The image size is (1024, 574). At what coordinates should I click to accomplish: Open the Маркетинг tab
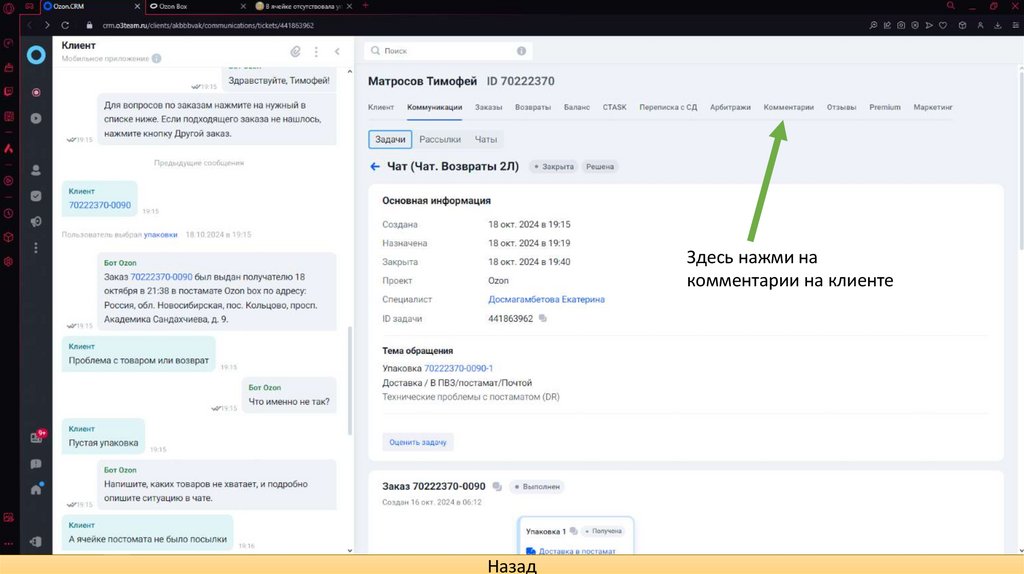(x=933, y=107)
